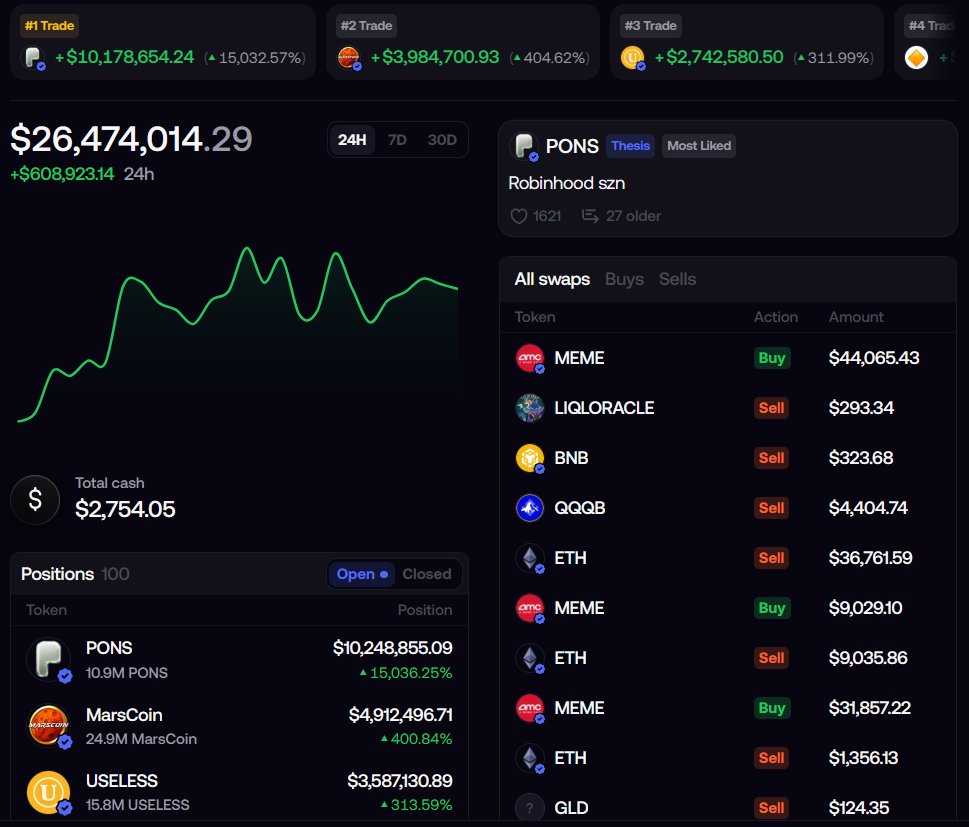Click the 400.84% MarsCoin gain
The image size is (969, 827).
[x=417, y=739]
